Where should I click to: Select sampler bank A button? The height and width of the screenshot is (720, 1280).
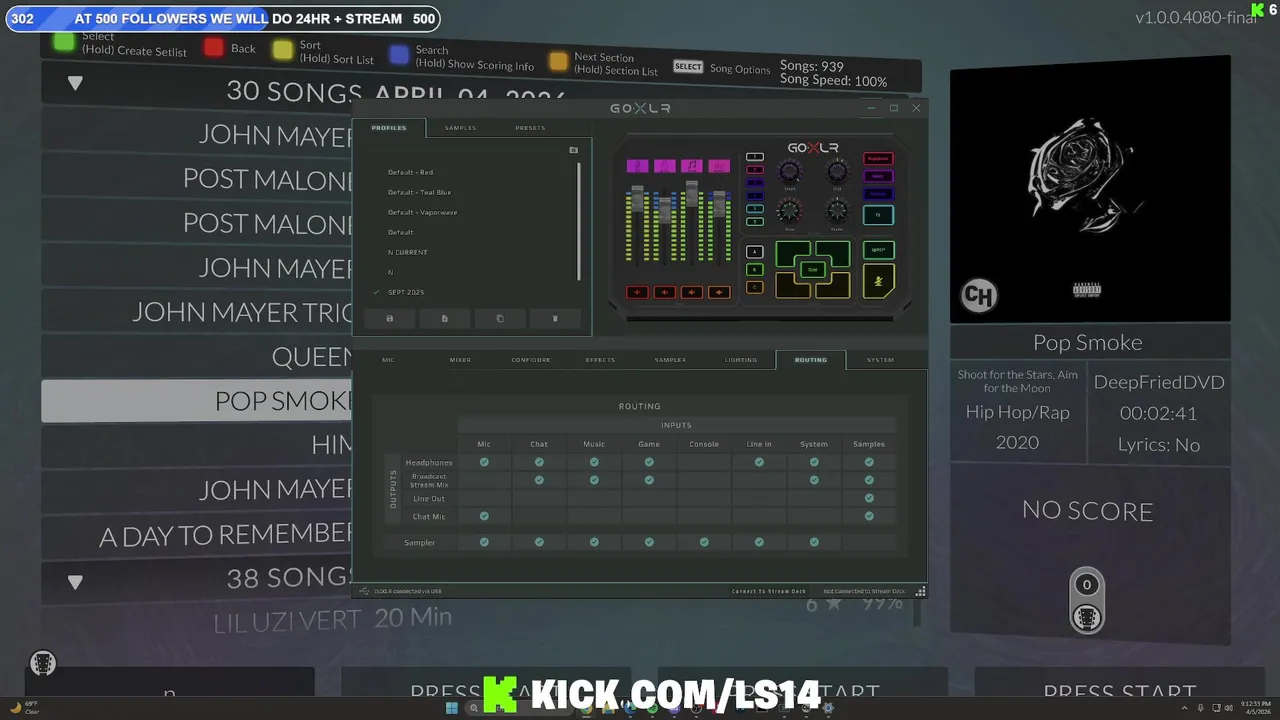click(x=755, y=252)
